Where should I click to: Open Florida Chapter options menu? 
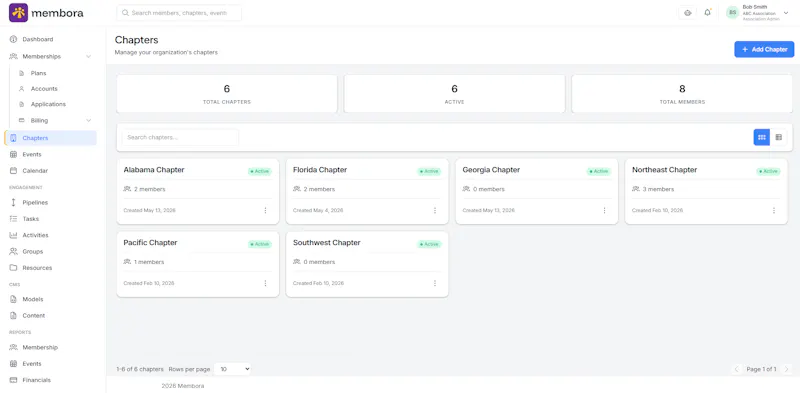[435, 210]
